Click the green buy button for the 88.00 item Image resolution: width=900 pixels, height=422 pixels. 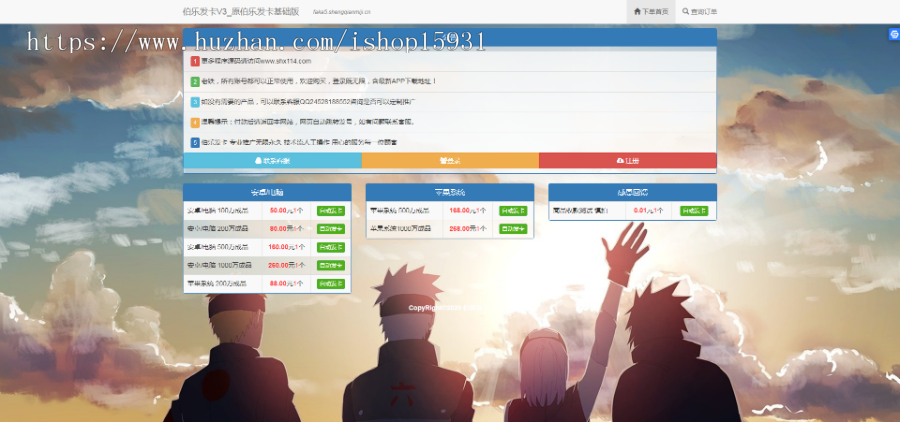[331, 284]
